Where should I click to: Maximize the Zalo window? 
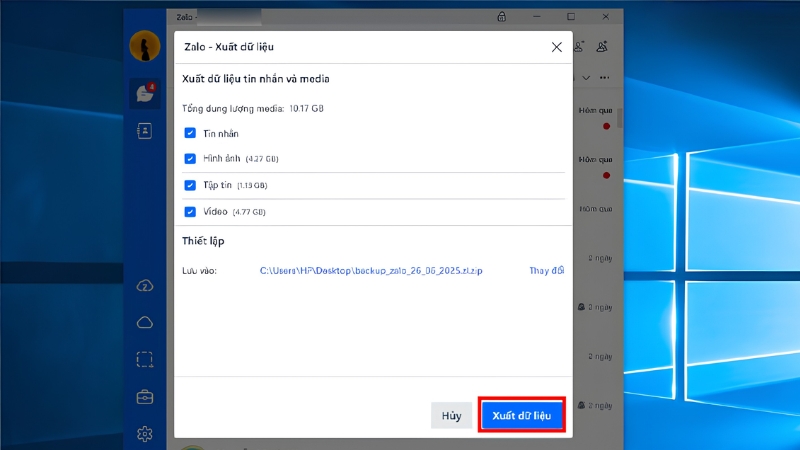pyautogui.click(x=571, y=17)
